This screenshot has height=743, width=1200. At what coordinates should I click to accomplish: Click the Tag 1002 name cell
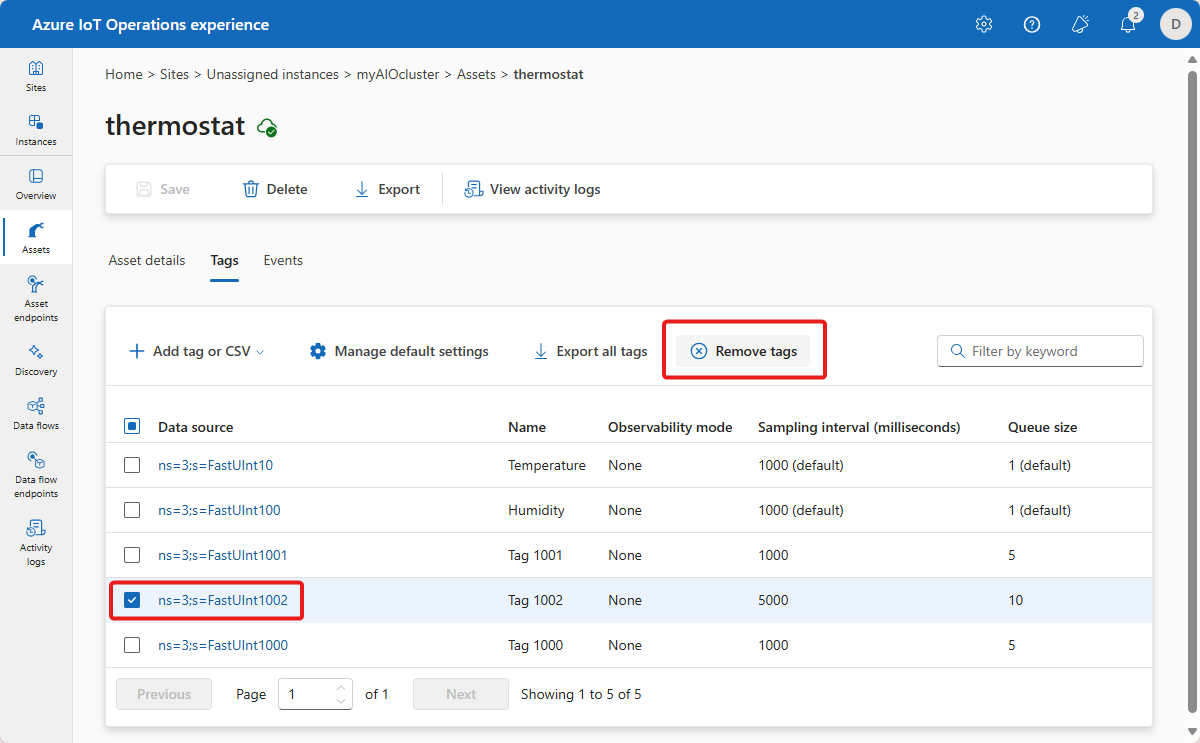coord(535,600)
